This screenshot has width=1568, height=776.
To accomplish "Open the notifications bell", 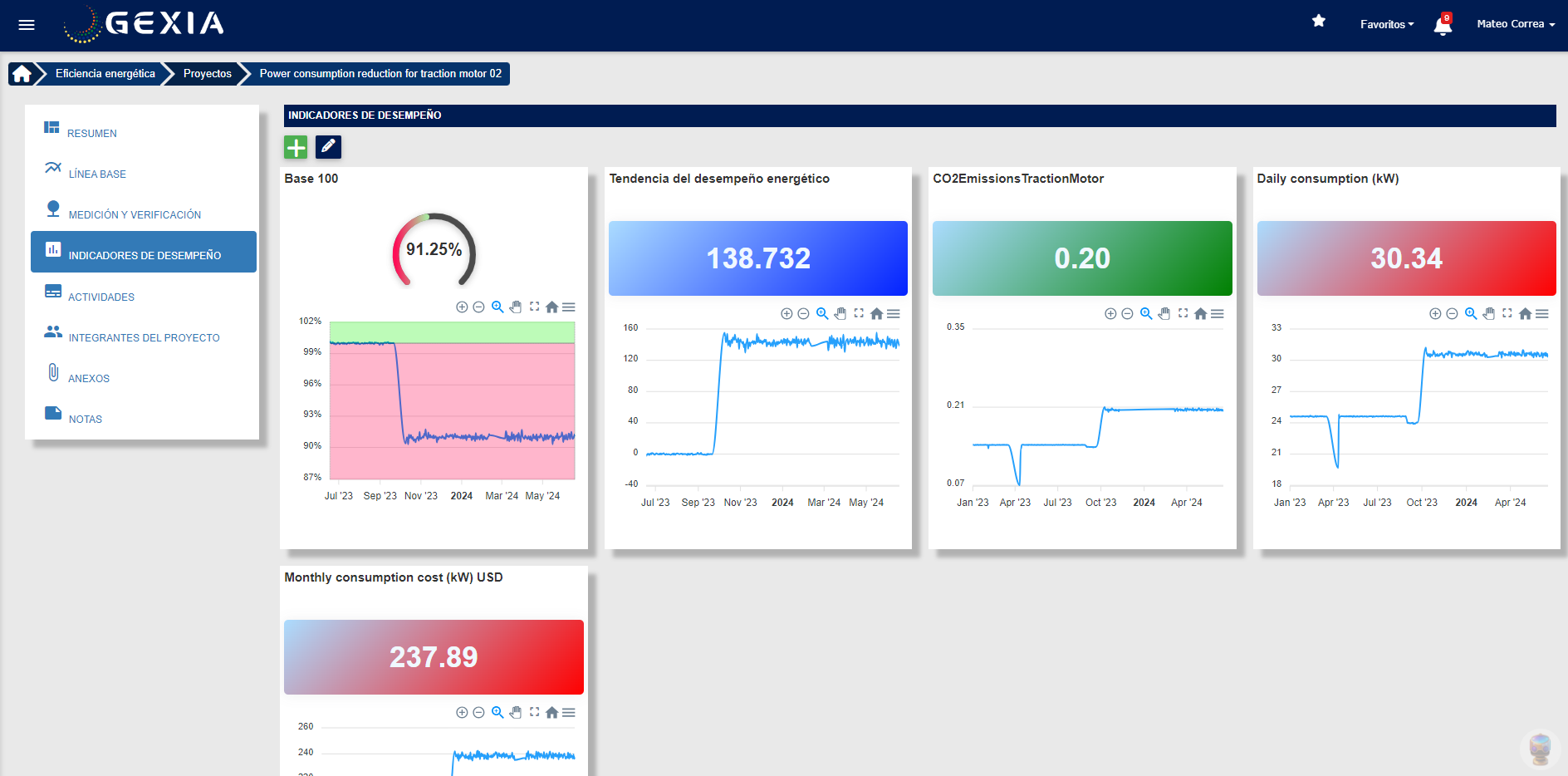I will pos(1443,25).
